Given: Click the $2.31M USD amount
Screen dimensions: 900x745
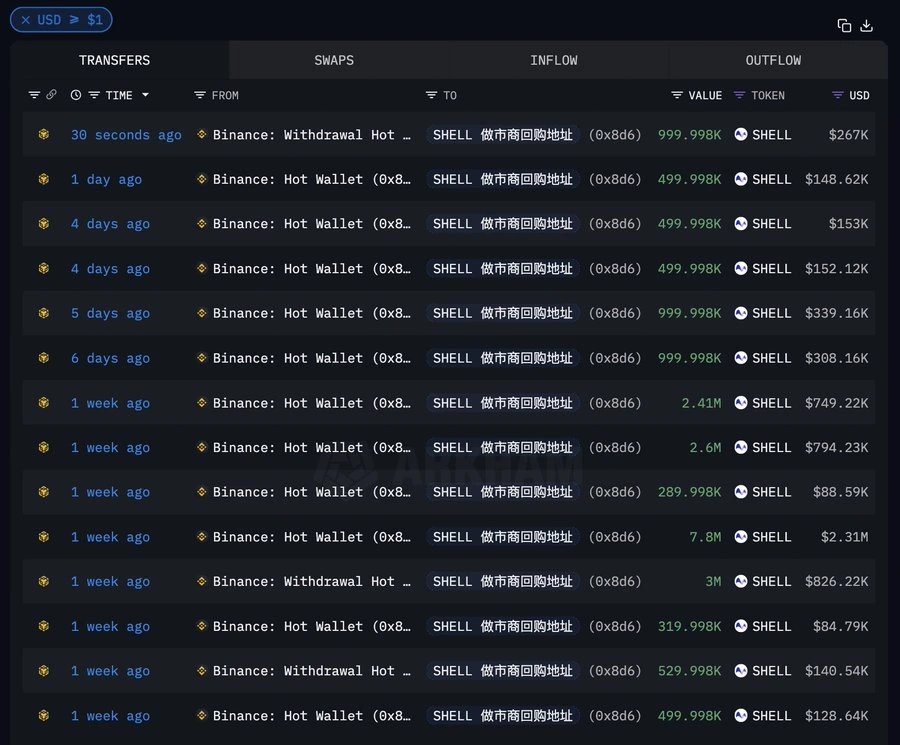Looking at the screenshot, I should (844, 537).
